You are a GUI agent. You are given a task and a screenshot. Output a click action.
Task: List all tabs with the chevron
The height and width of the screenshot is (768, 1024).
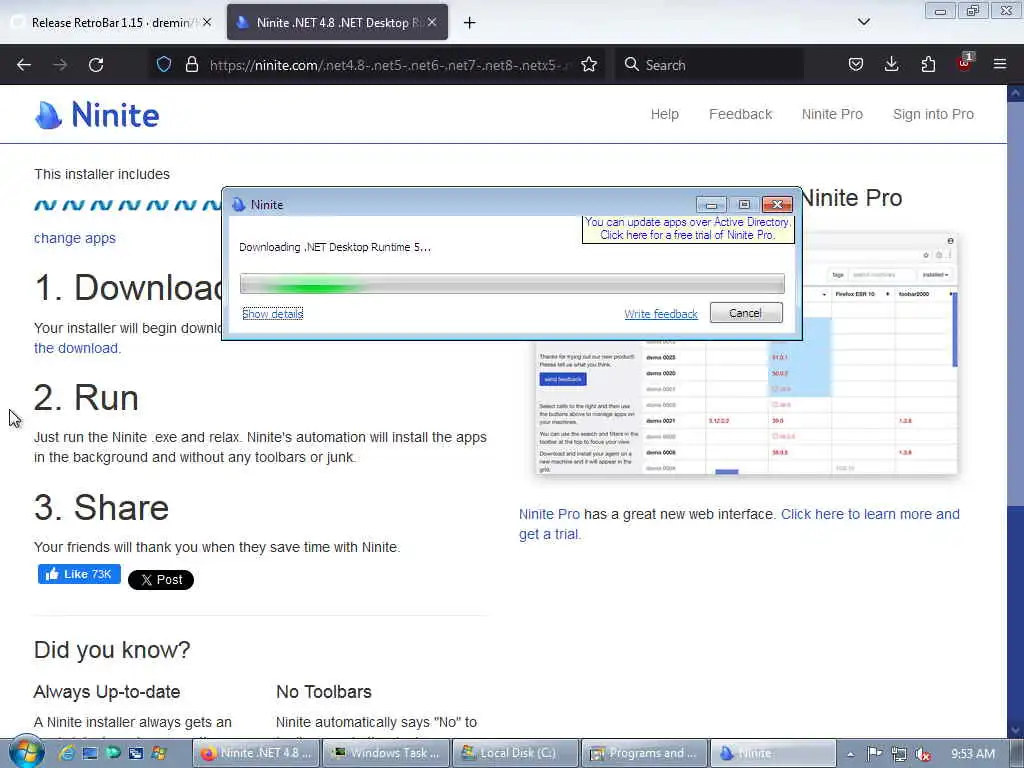(863, 22)
